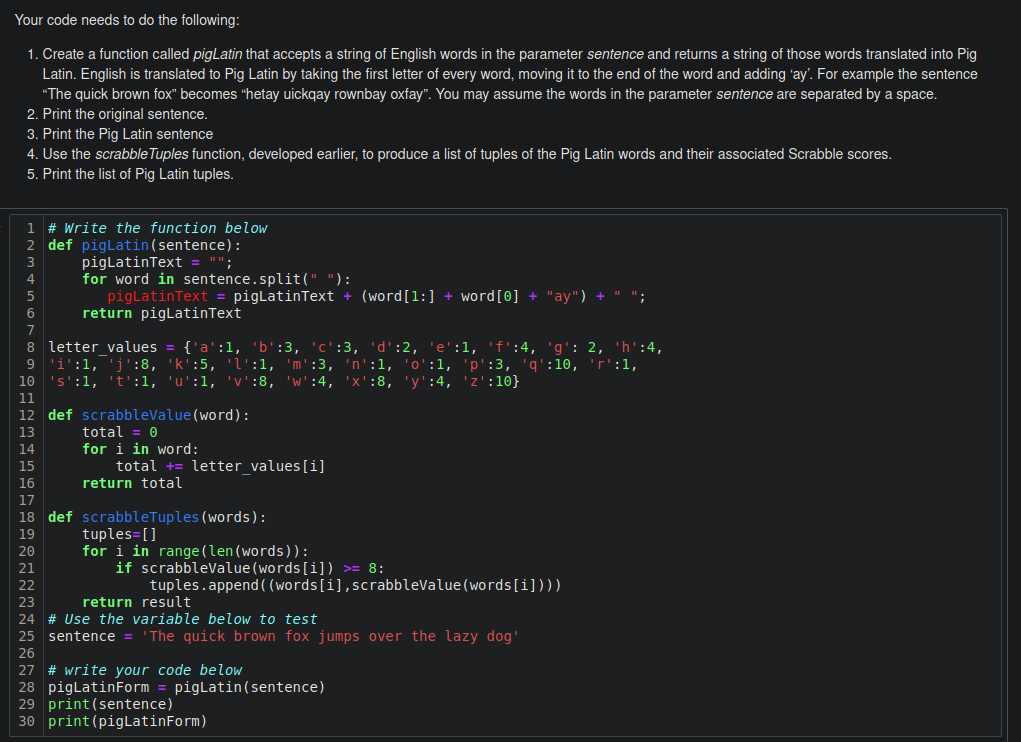The width and height of the screenshot is (1021, 742).
Task: Click 'for i in range(len(words)):' line
Action: tap(195, 551)
